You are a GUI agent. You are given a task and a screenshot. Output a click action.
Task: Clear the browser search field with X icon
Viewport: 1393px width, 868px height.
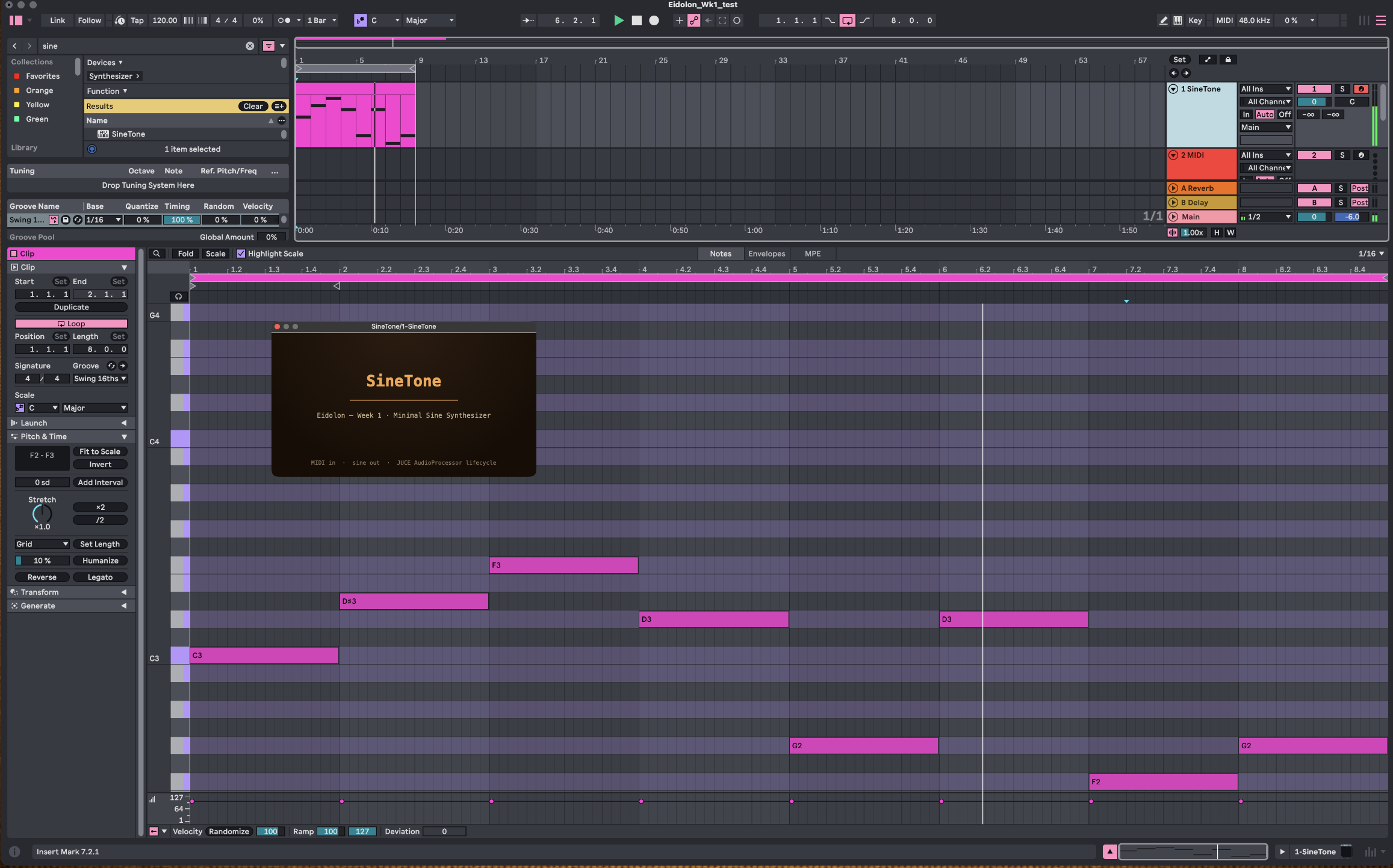coord(250,46)
